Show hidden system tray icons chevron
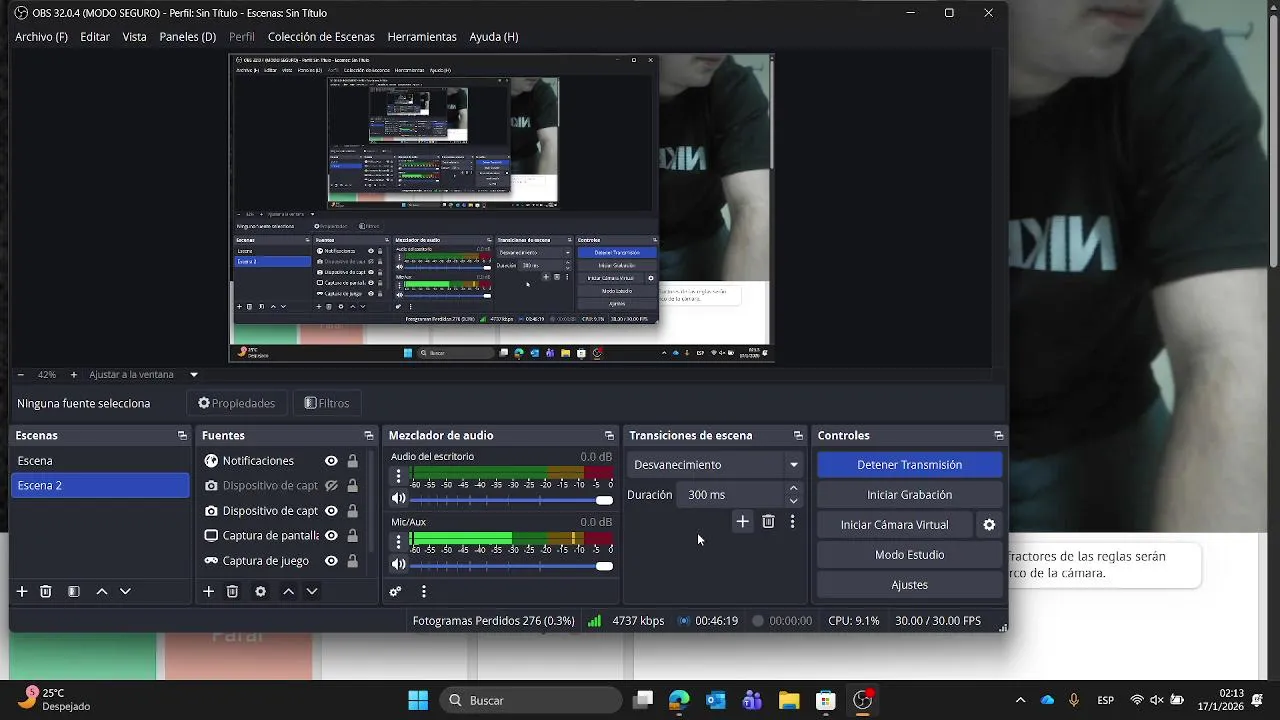 pyautogui.click(x=1020, y=700)
